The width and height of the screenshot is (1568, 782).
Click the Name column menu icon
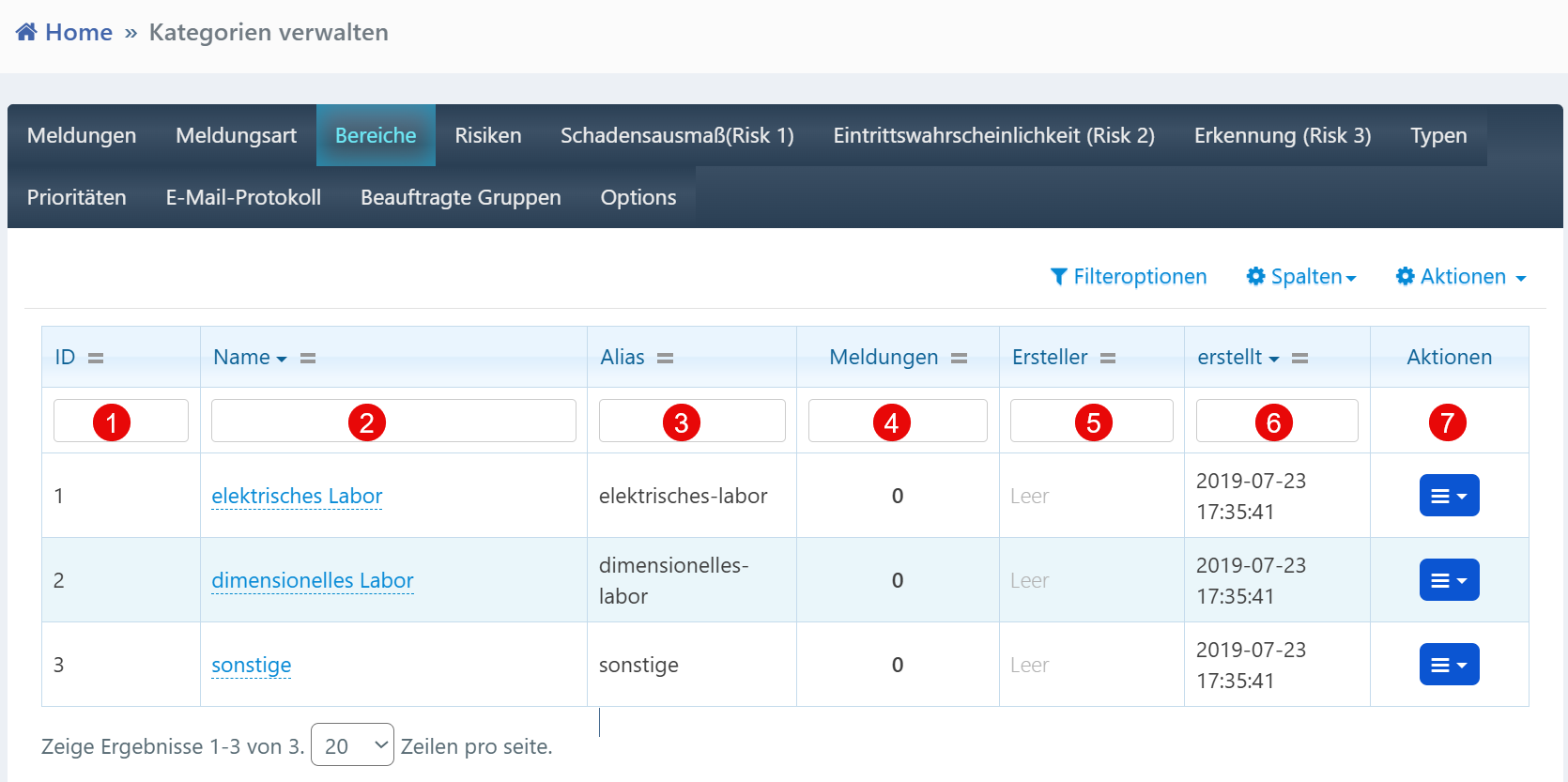308,359
